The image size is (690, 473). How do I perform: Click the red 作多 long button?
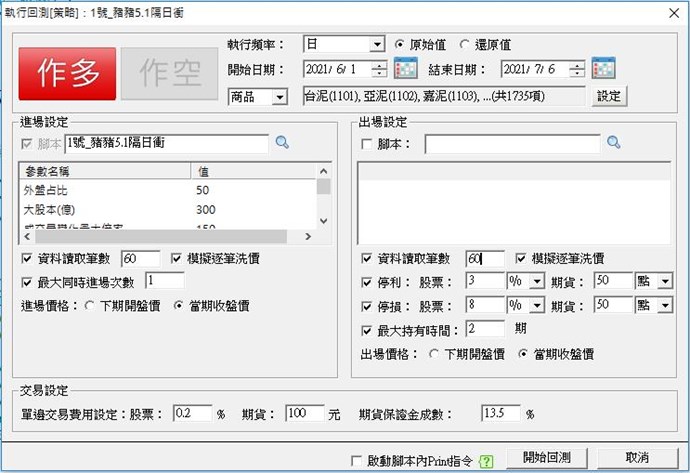pos(67,72)
